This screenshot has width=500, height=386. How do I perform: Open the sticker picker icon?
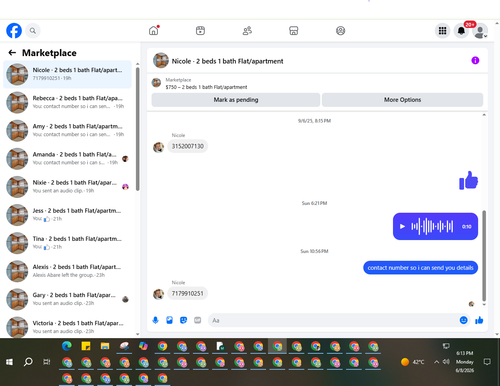click(x=183, y=320)
